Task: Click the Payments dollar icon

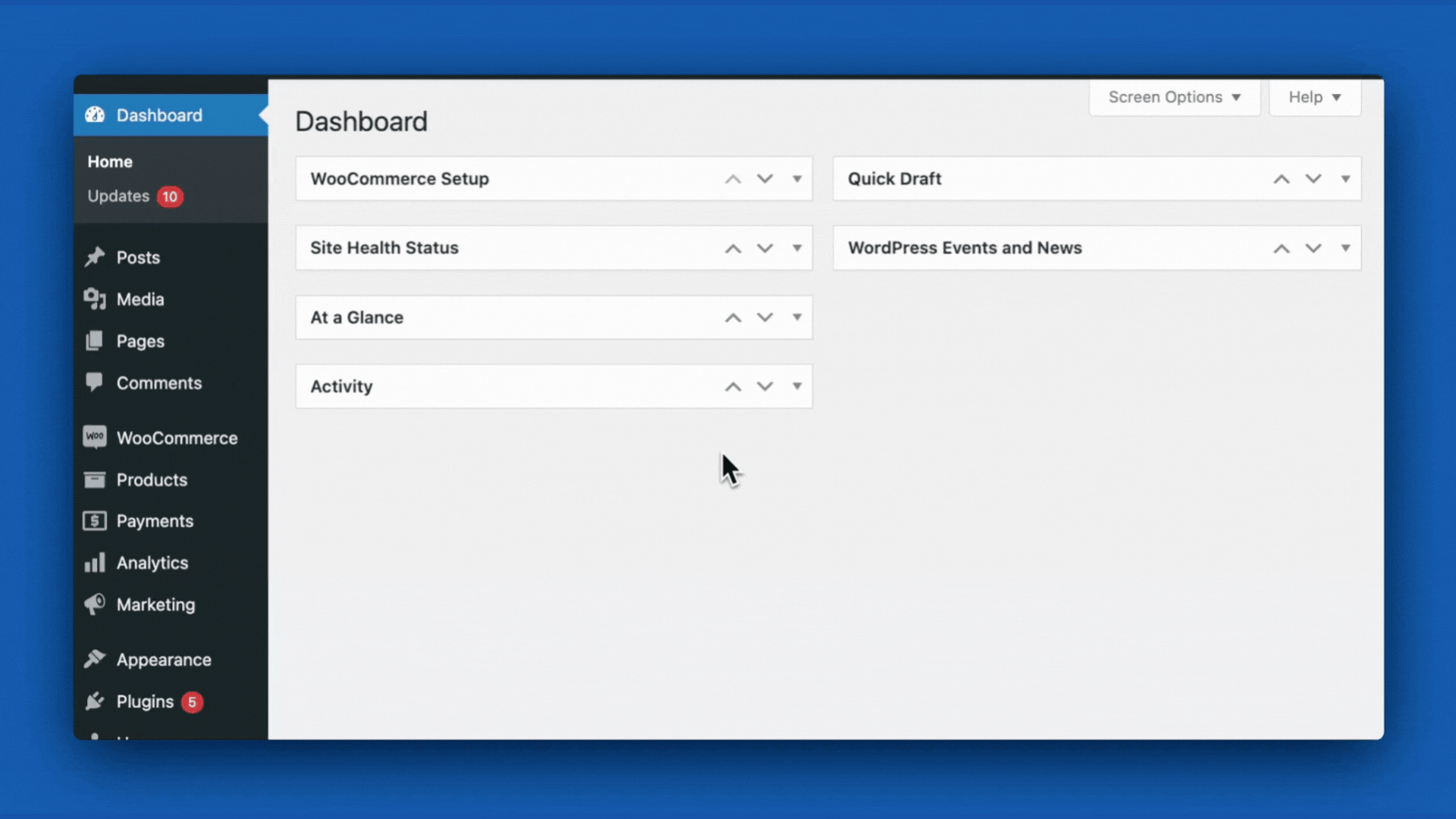Action: 95,521
